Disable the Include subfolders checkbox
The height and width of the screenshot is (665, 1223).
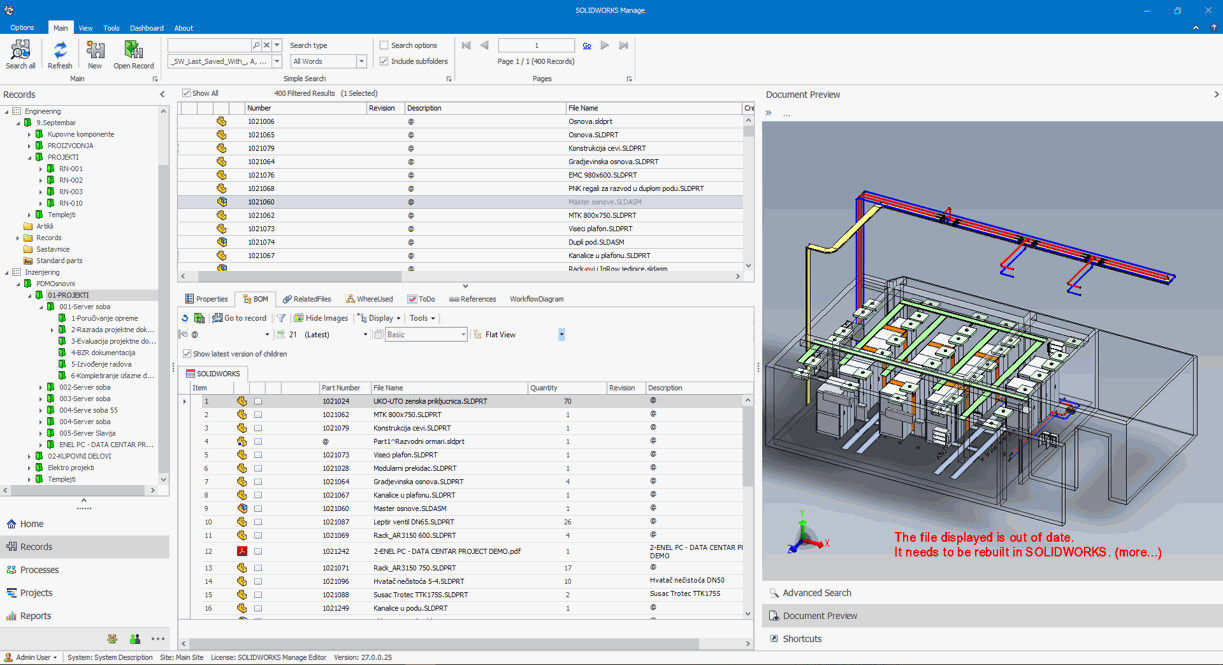click(384, 62)
